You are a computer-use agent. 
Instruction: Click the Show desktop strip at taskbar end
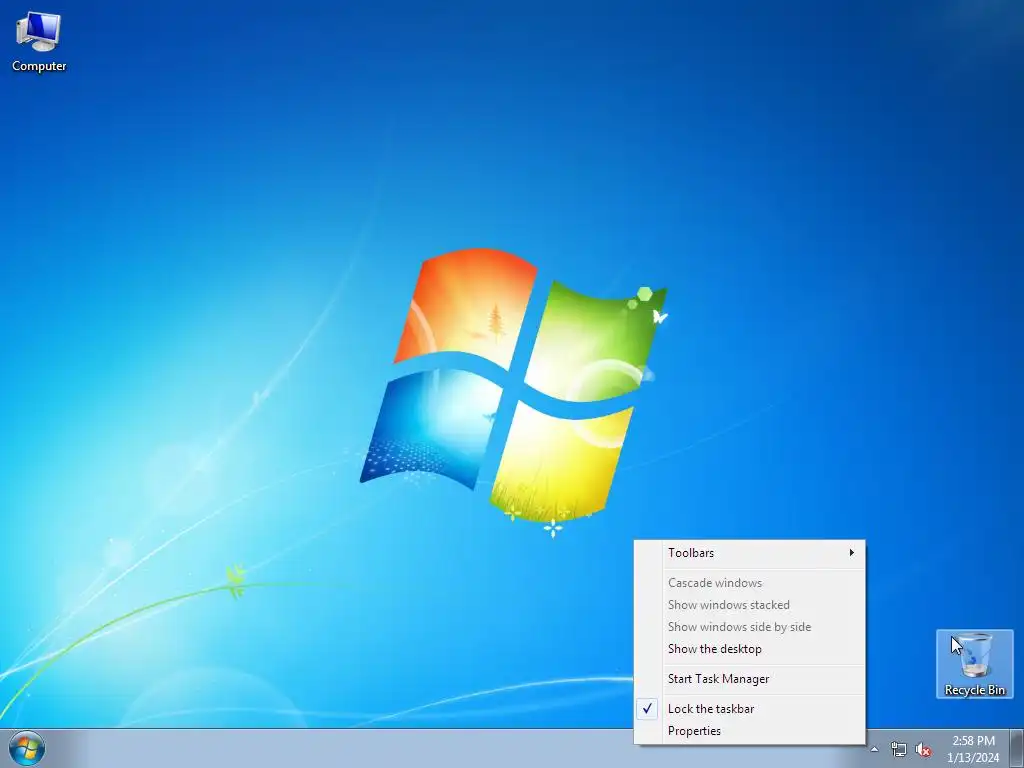(x=1016, y=748)
